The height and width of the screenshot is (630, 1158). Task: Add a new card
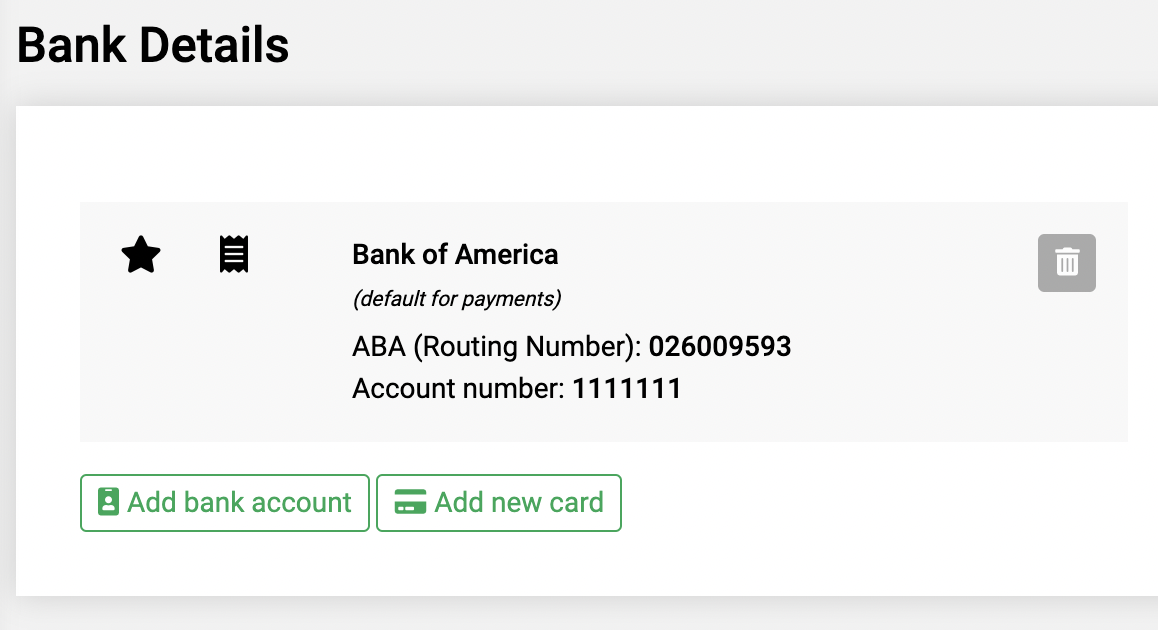pyautogui.click(x=499, y=503)
